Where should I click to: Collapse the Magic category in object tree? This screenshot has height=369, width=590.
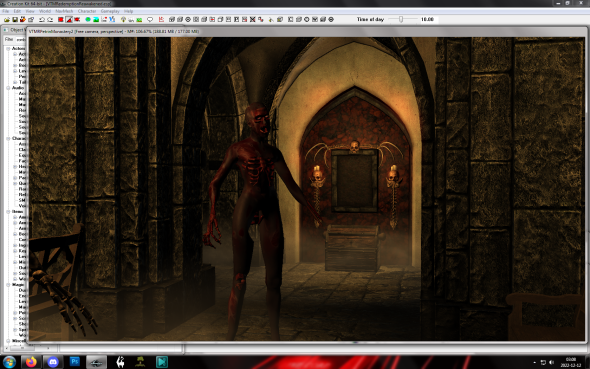click(x=8, y=285)
